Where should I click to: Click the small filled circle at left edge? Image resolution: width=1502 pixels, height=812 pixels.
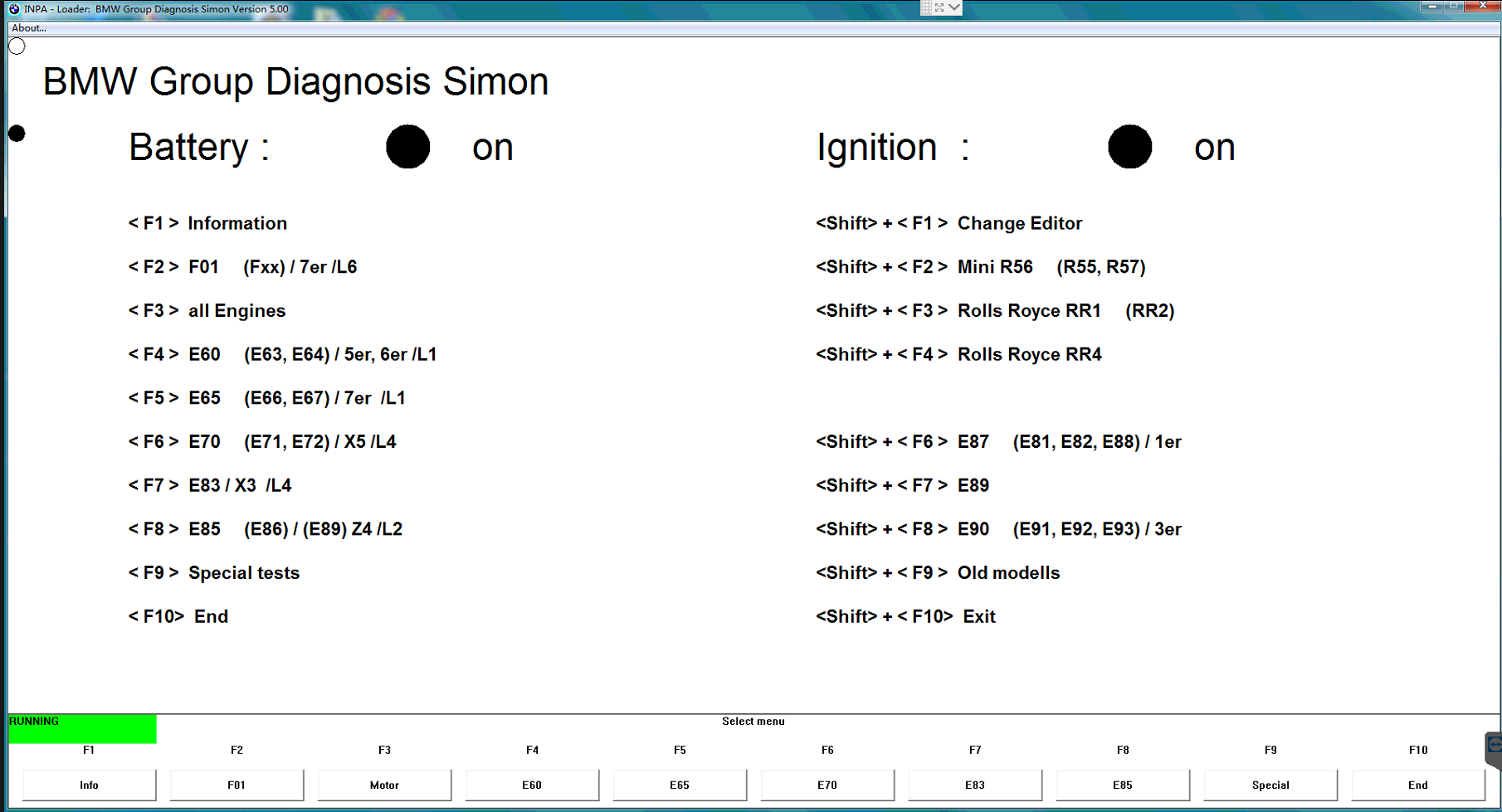coord(17,133)
